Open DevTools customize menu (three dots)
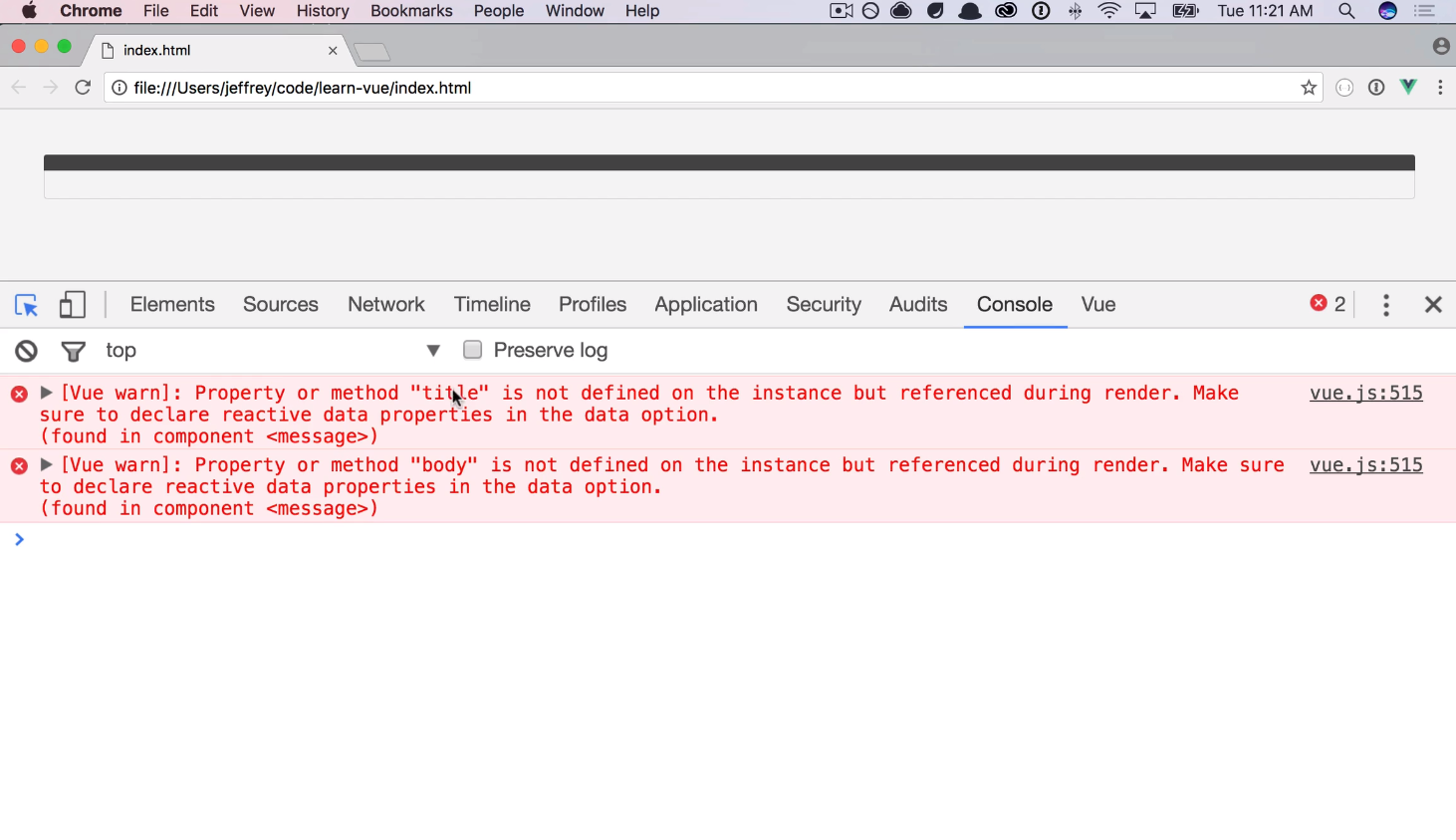1456x840 pixels. [1385, 305]
